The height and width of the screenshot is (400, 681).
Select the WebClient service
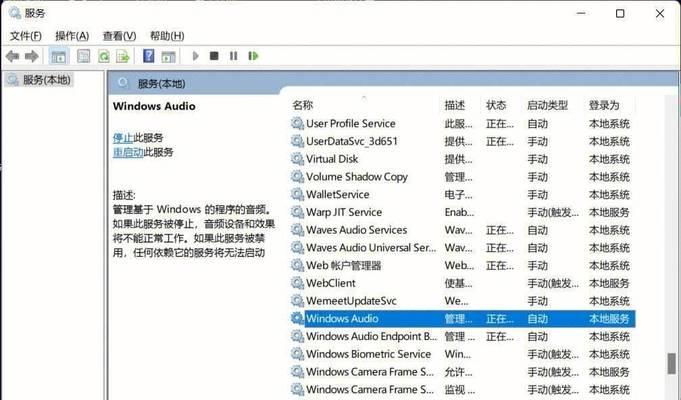pyautogui.click(x=463, y=283)
